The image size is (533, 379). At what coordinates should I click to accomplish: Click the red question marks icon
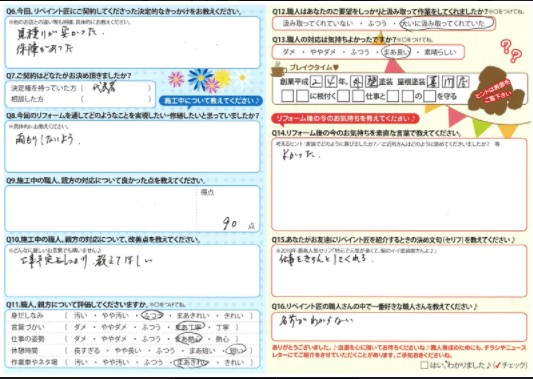point(511,50)
